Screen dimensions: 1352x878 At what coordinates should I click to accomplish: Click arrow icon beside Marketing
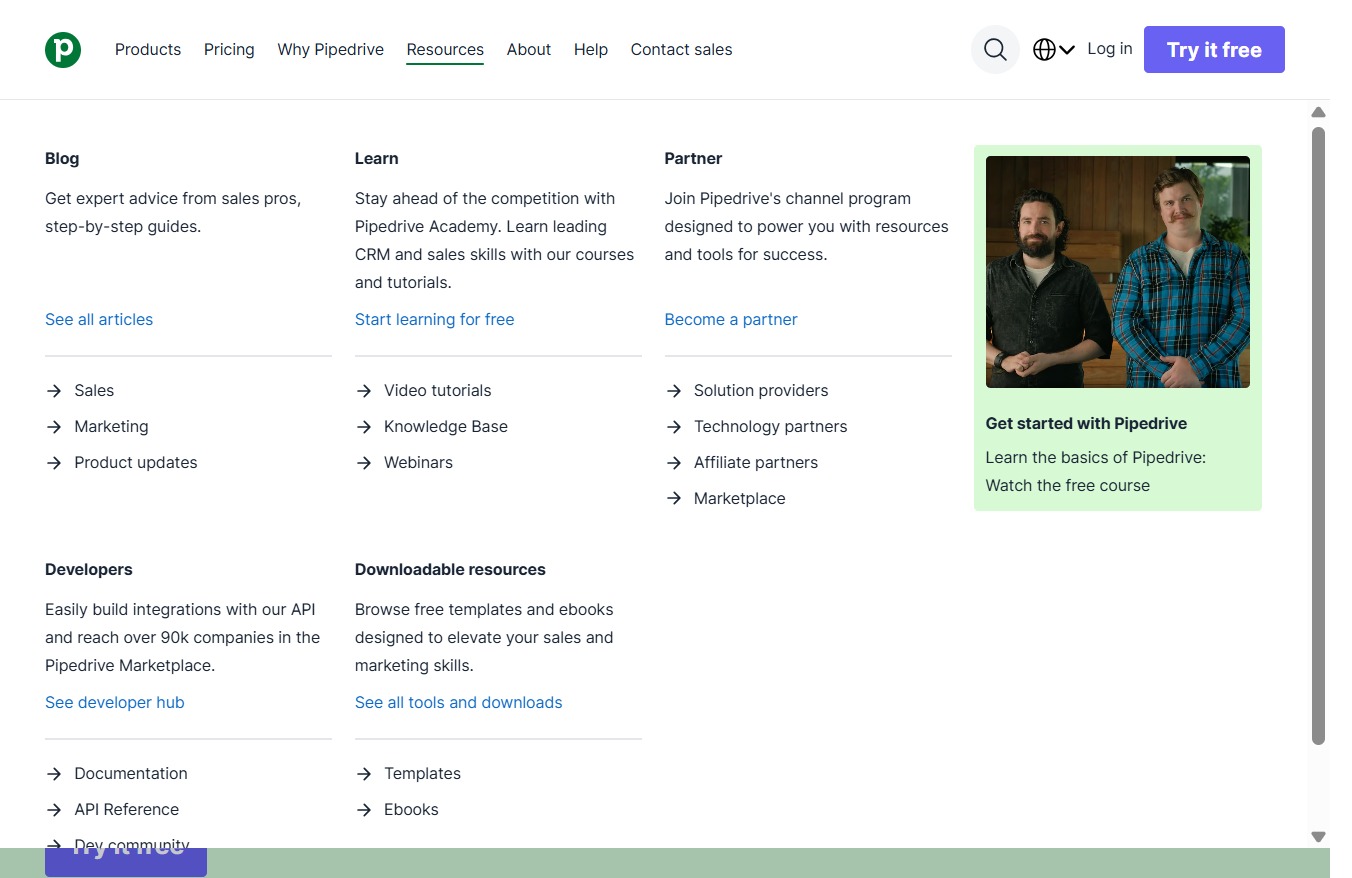click(x=54, y=427)
